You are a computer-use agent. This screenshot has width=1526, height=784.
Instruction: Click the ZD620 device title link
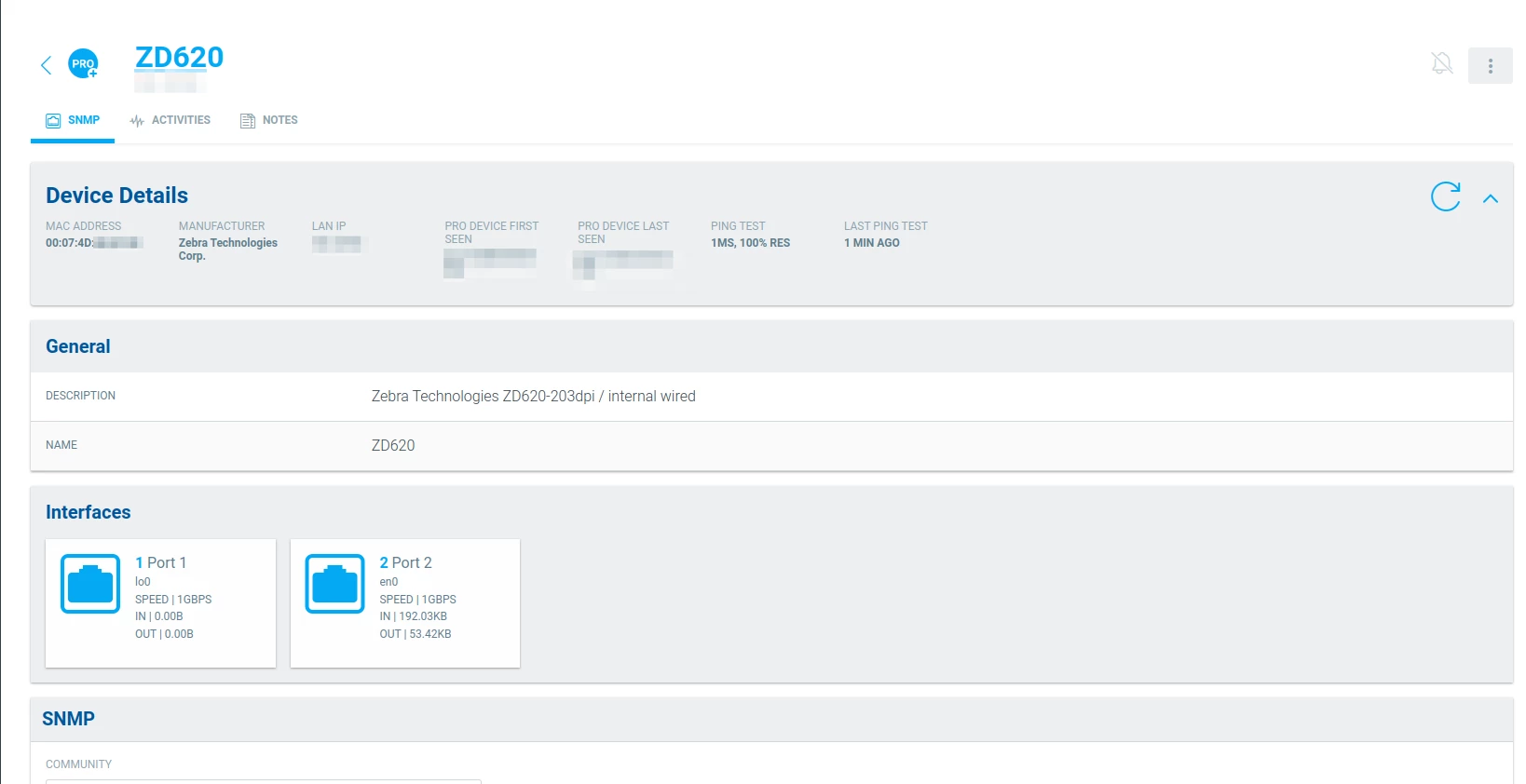tap(179, 58)
